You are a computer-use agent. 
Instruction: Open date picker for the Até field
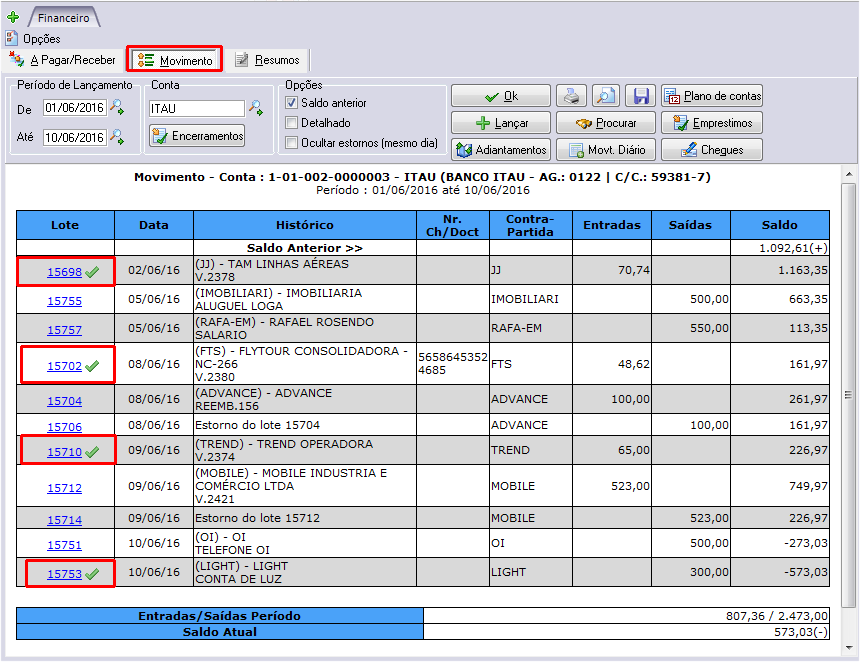(117, 135)
